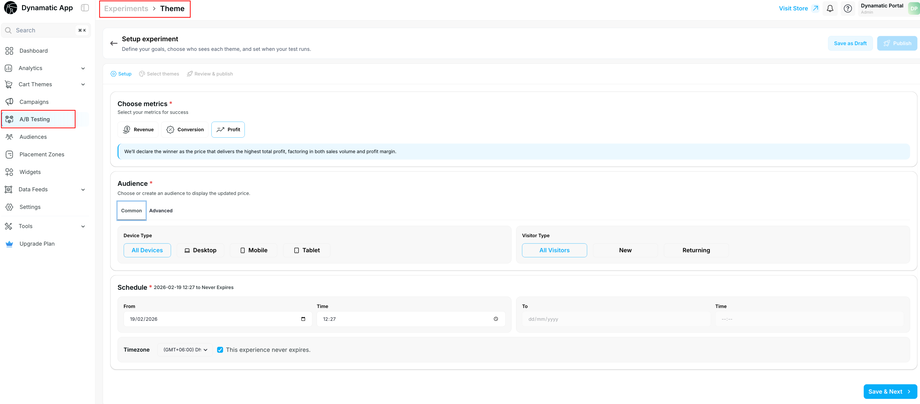Click the back arrow beside Setup experiment
Viewport: 920px width, 404px height.
(113, 43)
